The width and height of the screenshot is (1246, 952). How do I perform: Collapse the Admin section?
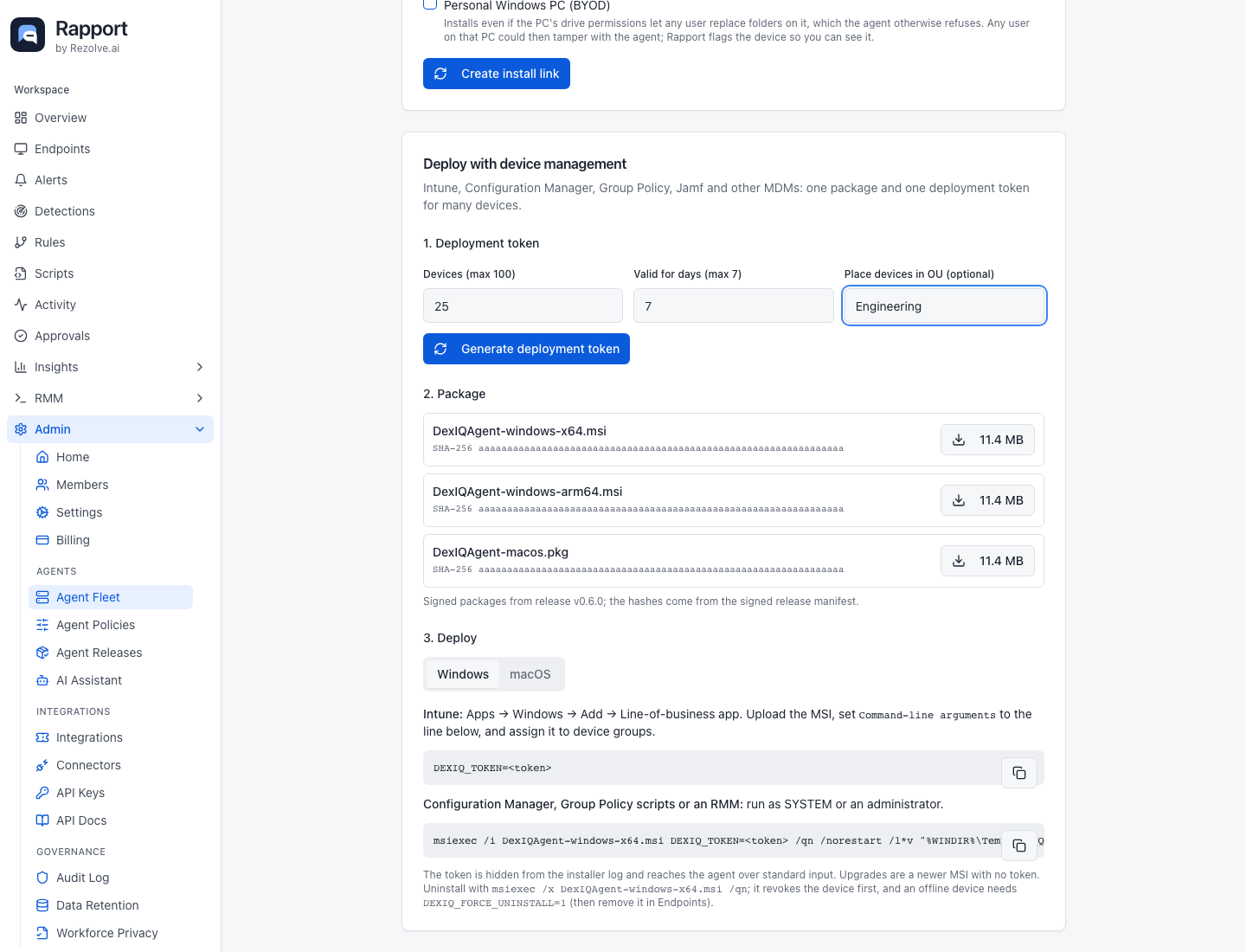click(x=110, y=429)
